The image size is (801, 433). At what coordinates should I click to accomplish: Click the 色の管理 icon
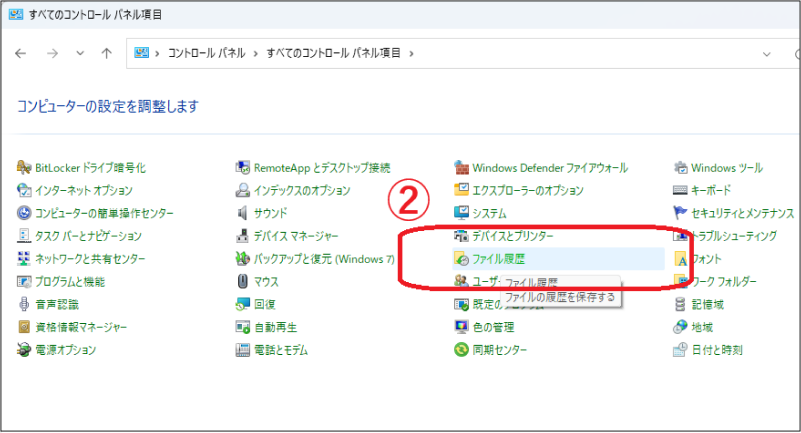pyautogui.click(x=461, y=327)
